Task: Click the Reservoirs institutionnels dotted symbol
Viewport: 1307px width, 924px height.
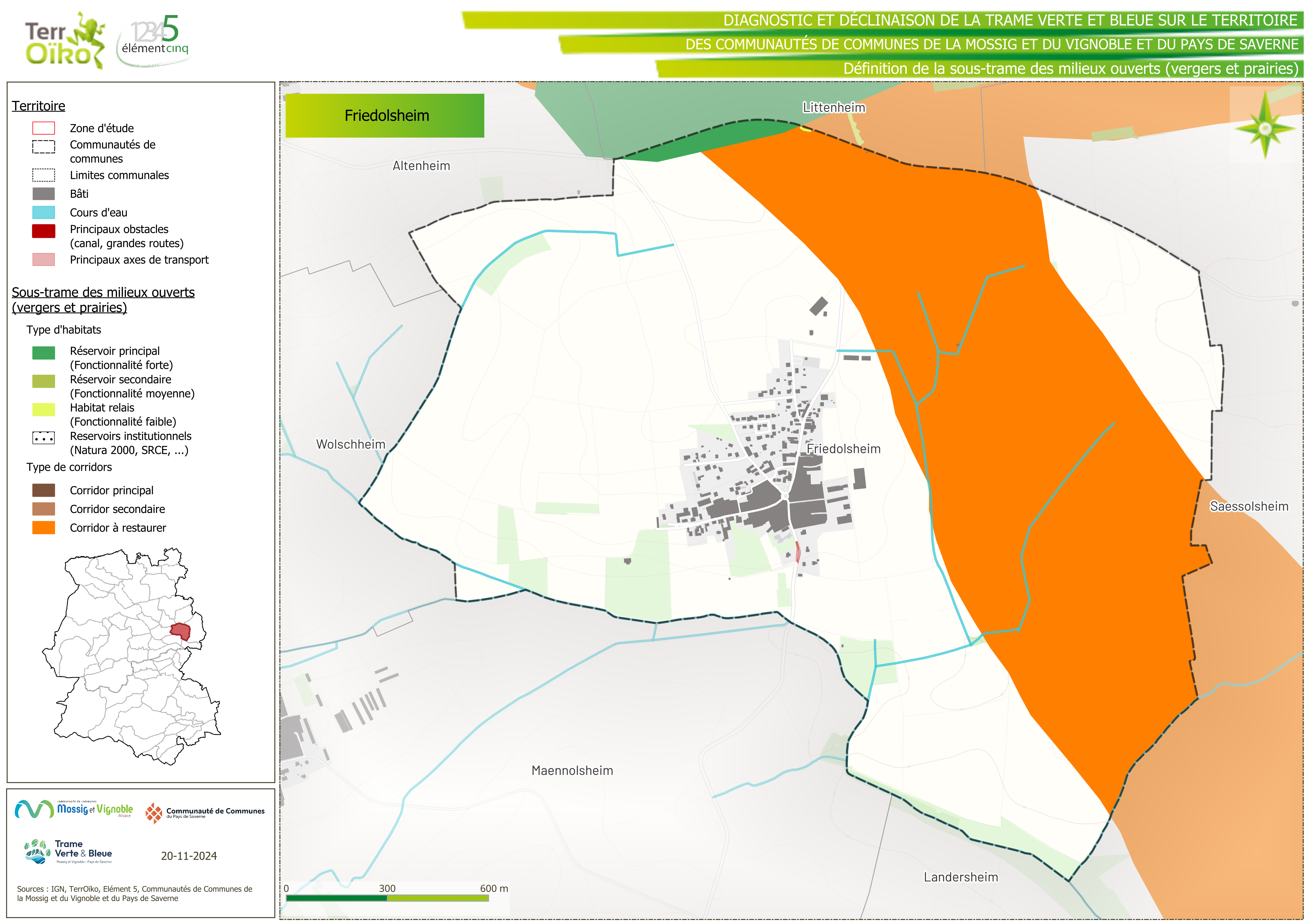Action: tap(44, 438)
